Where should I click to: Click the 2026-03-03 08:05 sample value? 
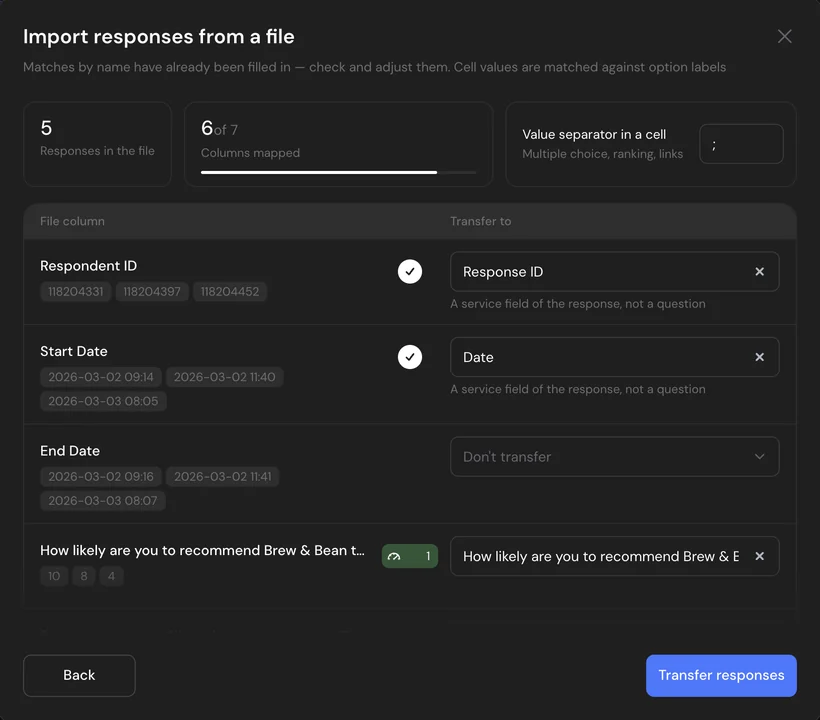click(103, 401)
